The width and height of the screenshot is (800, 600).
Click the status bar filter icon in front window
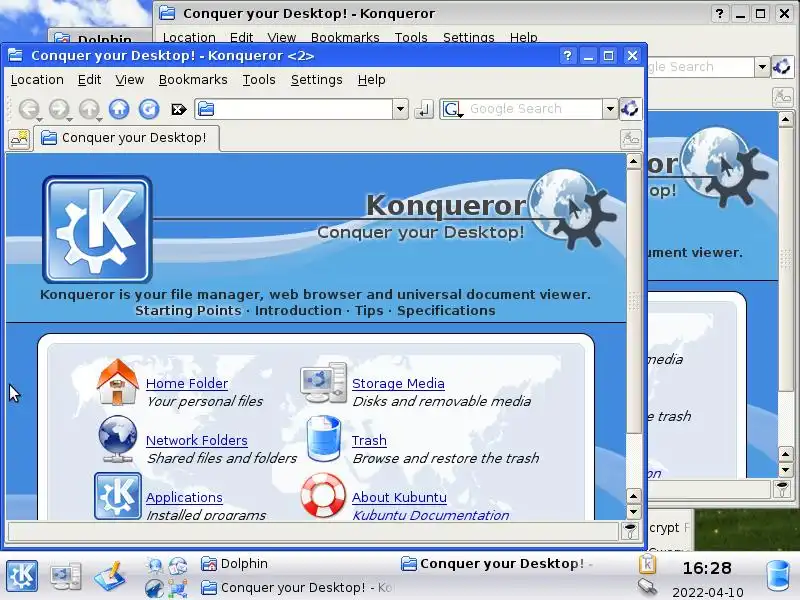tap(630, 531)
